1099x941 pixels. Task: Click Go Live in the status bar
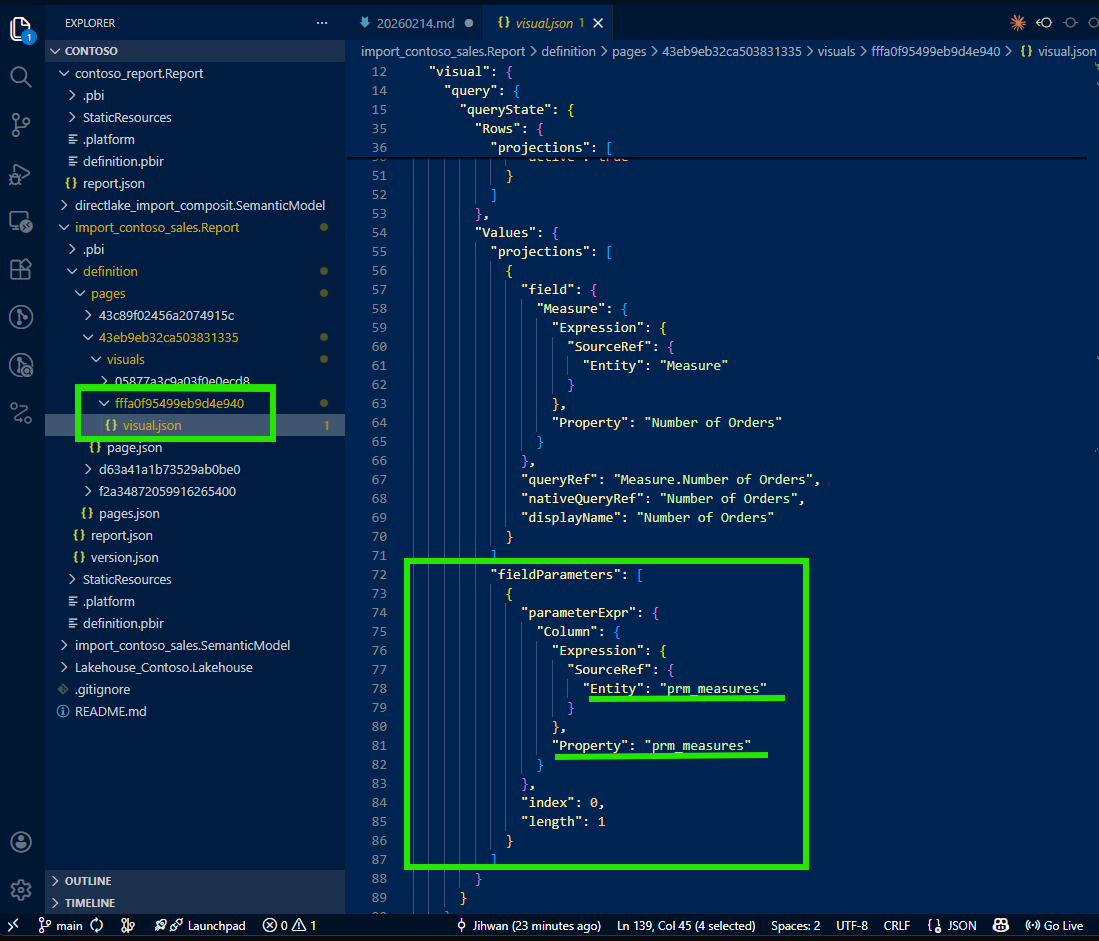click(x=1054, y=926)
